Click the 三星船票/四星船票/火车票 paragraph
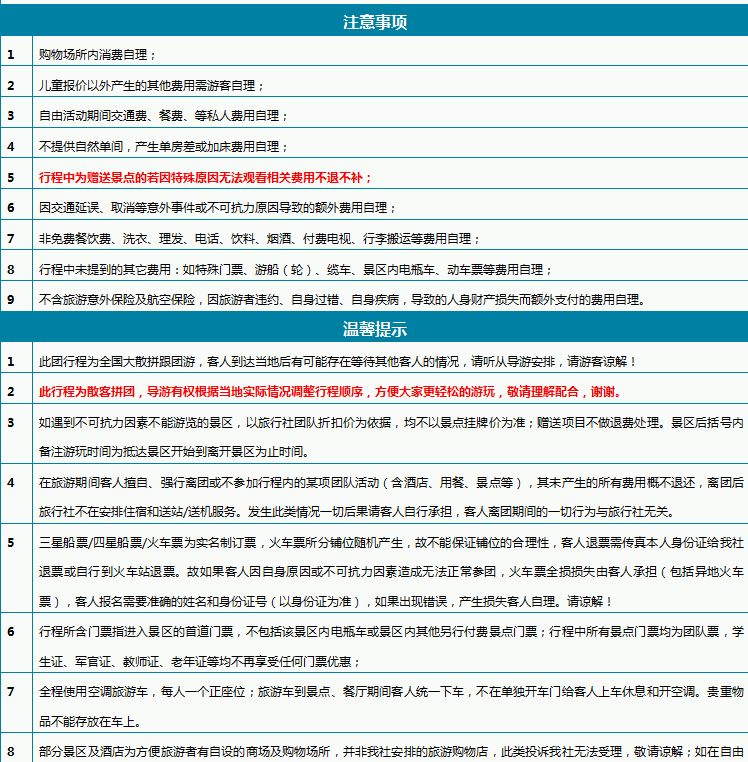The height and width of the screenshot is (762, 748). [390, 571]
